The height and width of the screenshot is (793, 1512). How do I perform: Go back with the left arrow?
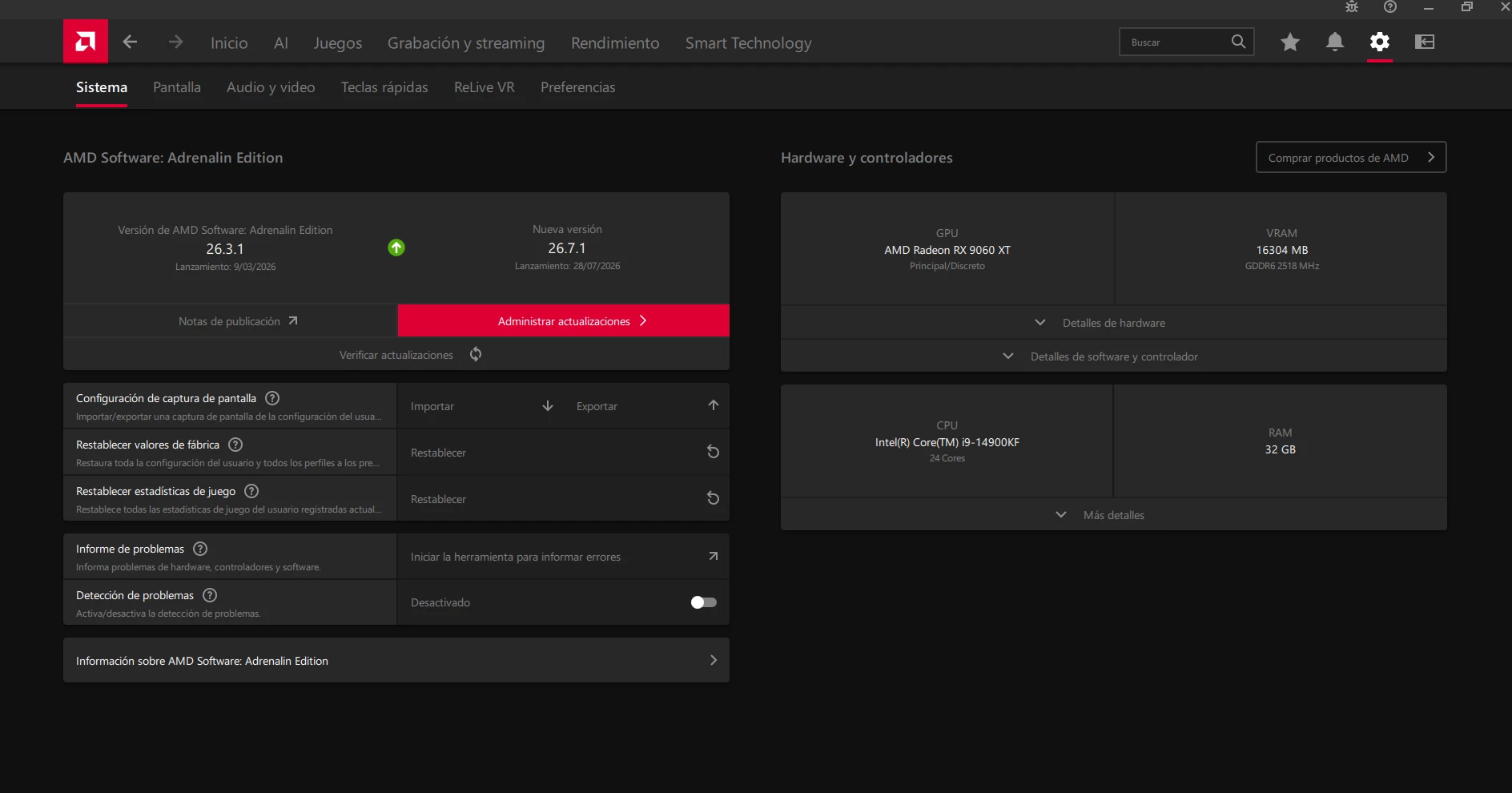point(130,42)
